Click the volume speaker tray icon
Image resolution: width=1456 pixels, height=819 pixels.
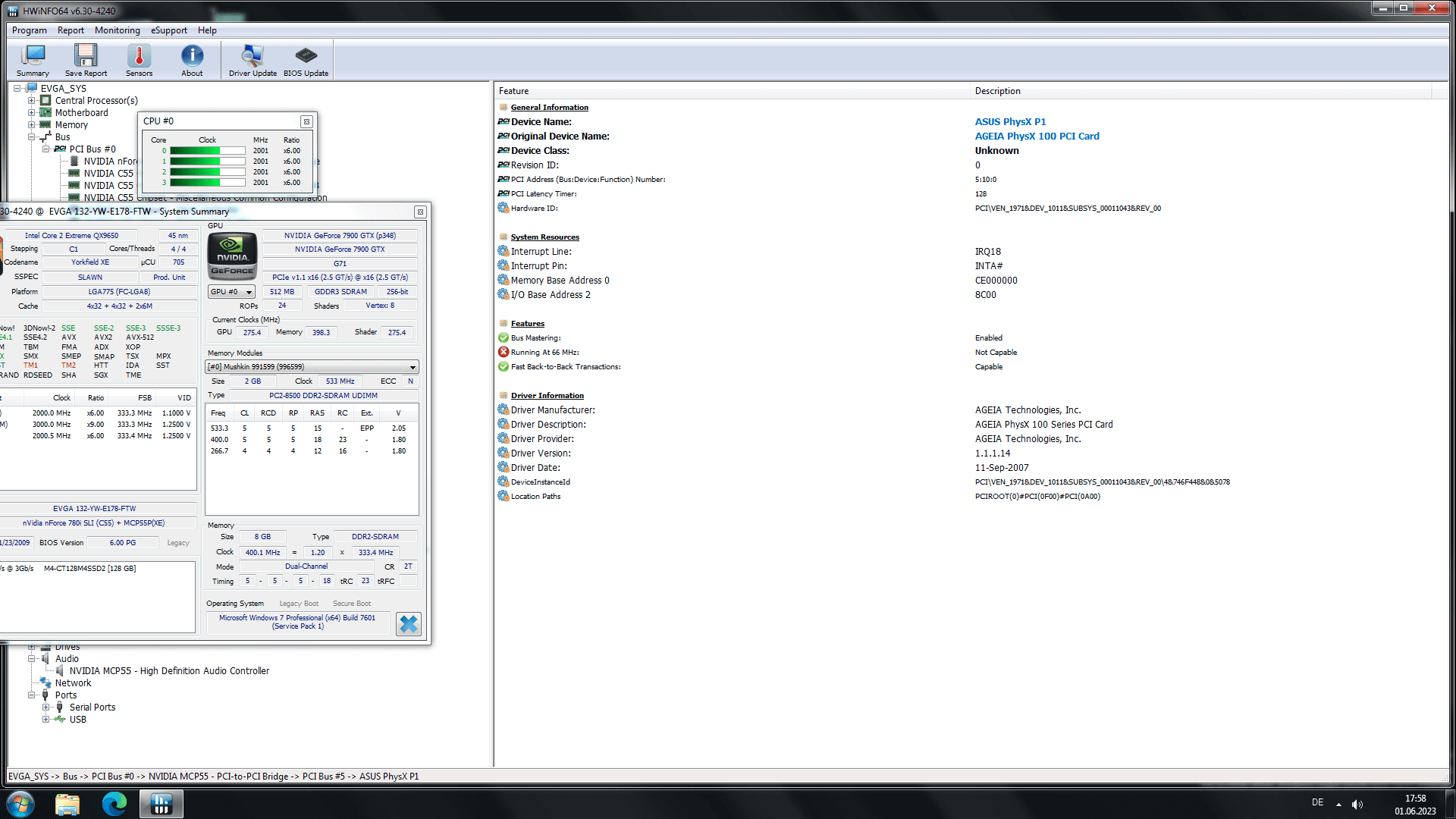[1357, 804]
